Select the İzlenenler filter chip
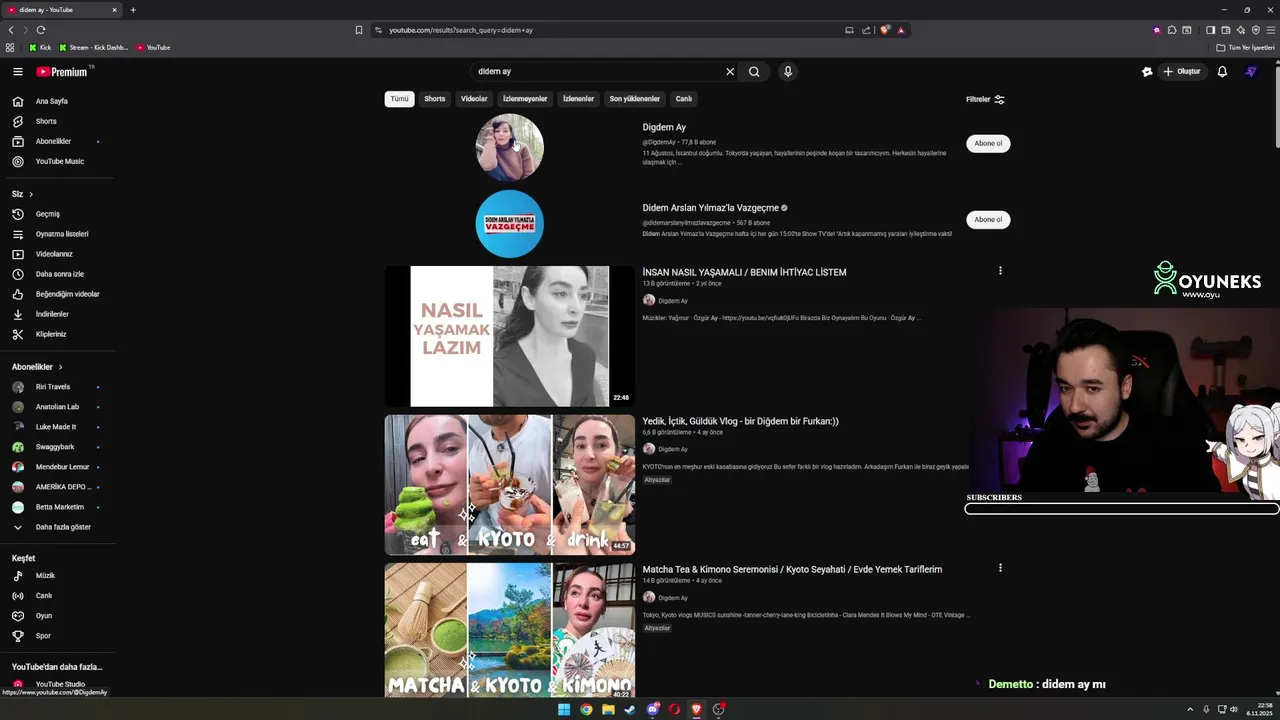The width and height of the screenshot is (1280, 720). click(x=578, y=99)
